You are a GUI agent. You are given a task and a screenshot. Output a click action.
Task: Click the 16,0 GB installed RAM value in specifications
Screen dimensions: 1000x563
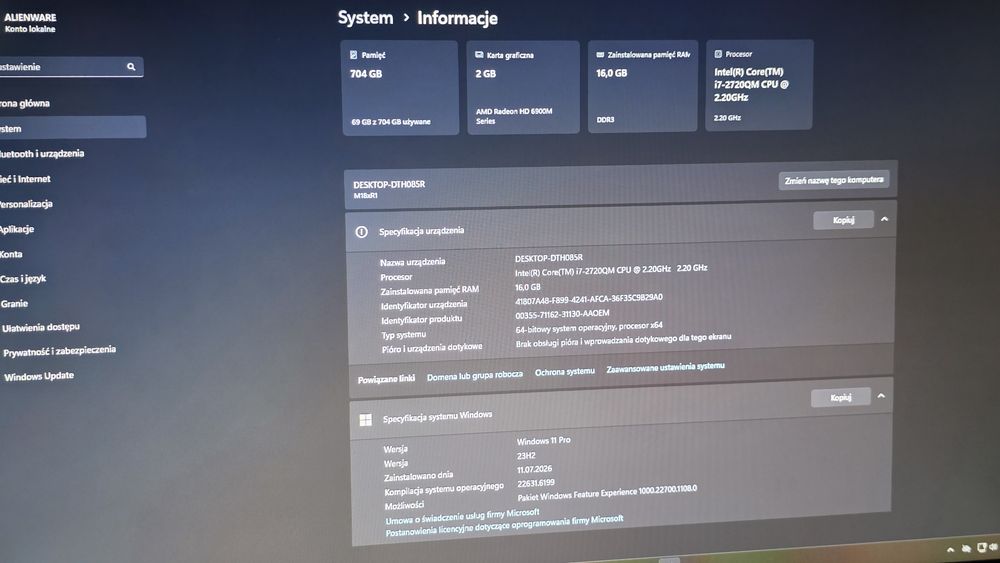click(x=527, y=287)
